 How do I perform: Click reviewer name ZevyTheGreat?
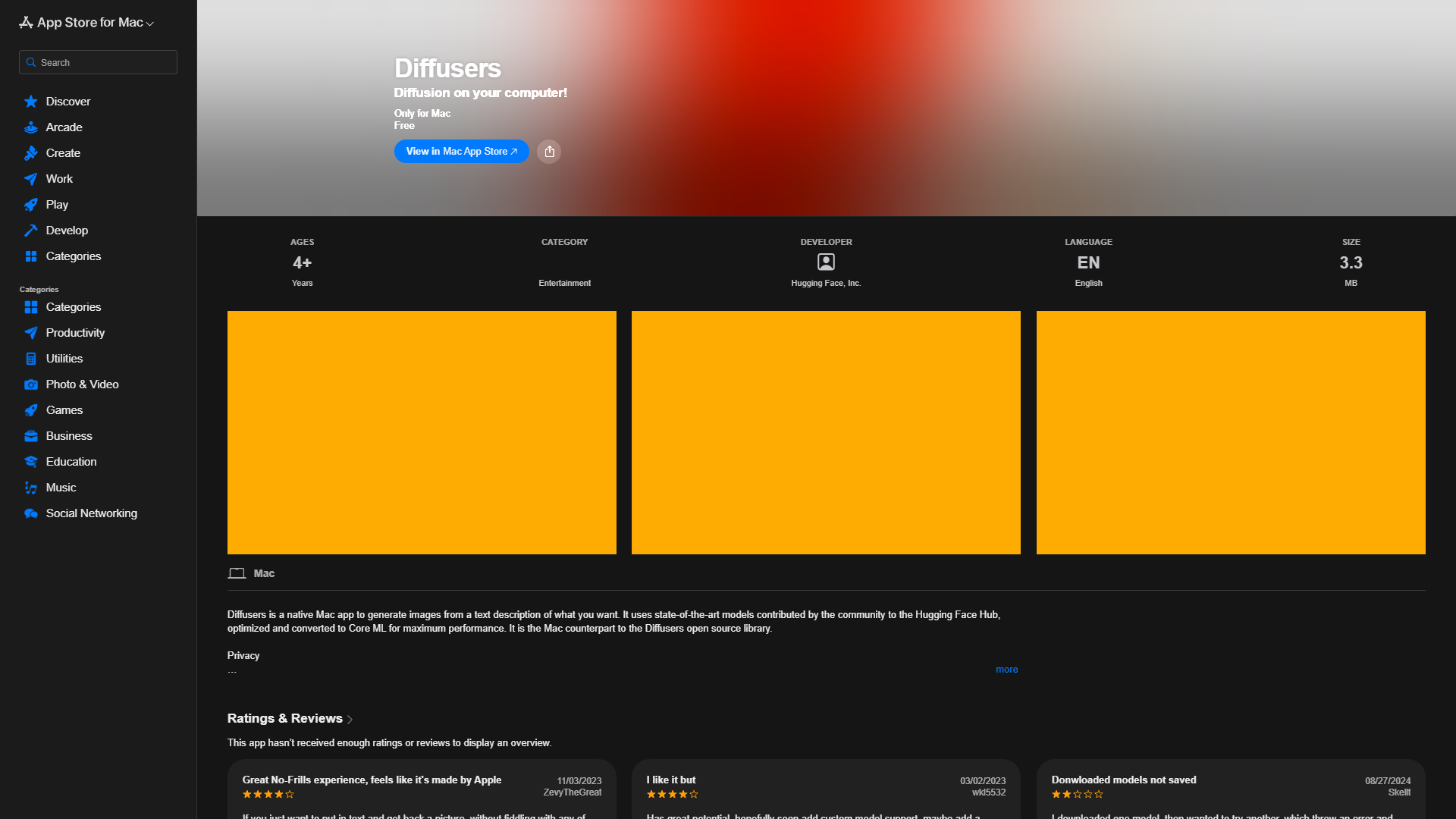[572, 792]
